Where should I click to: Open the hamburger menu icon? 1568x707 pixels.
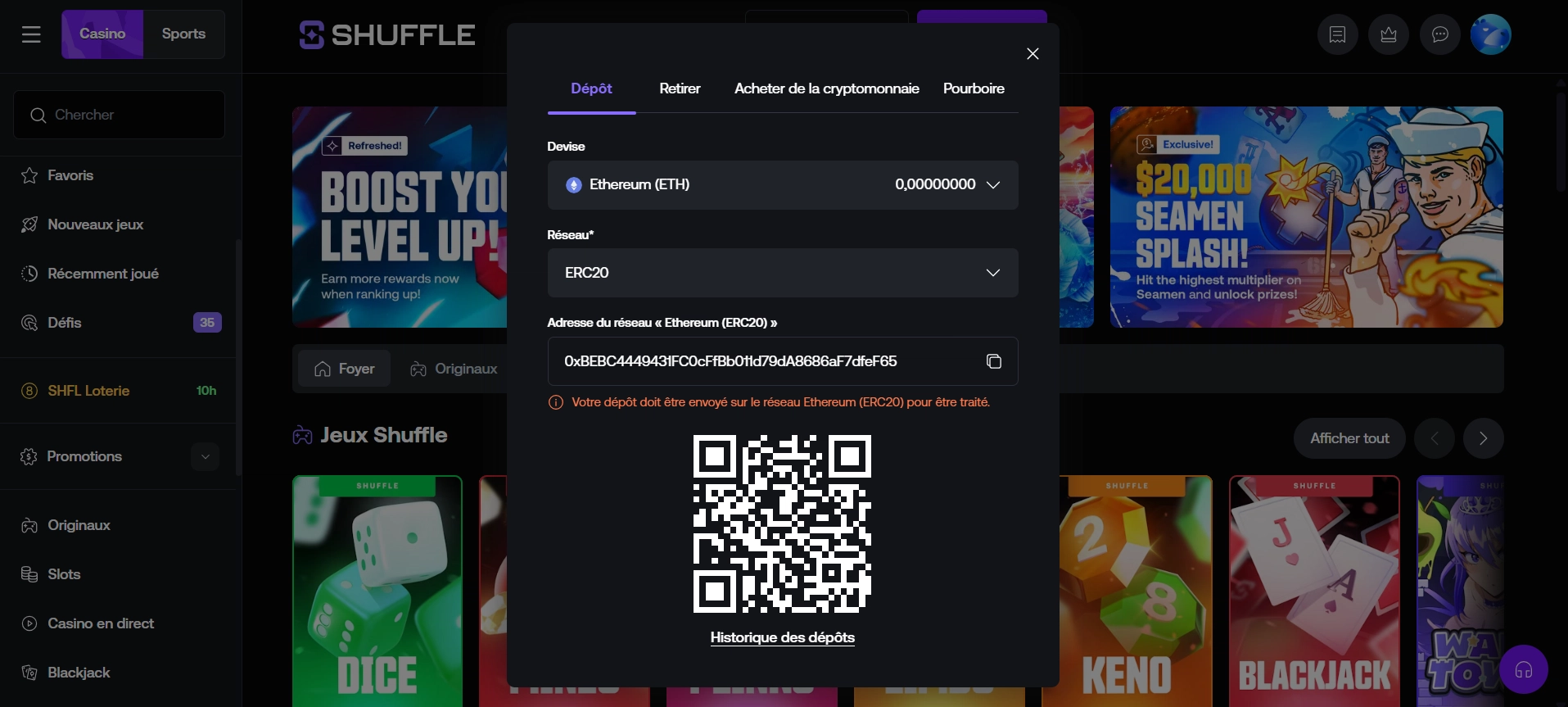31,34
